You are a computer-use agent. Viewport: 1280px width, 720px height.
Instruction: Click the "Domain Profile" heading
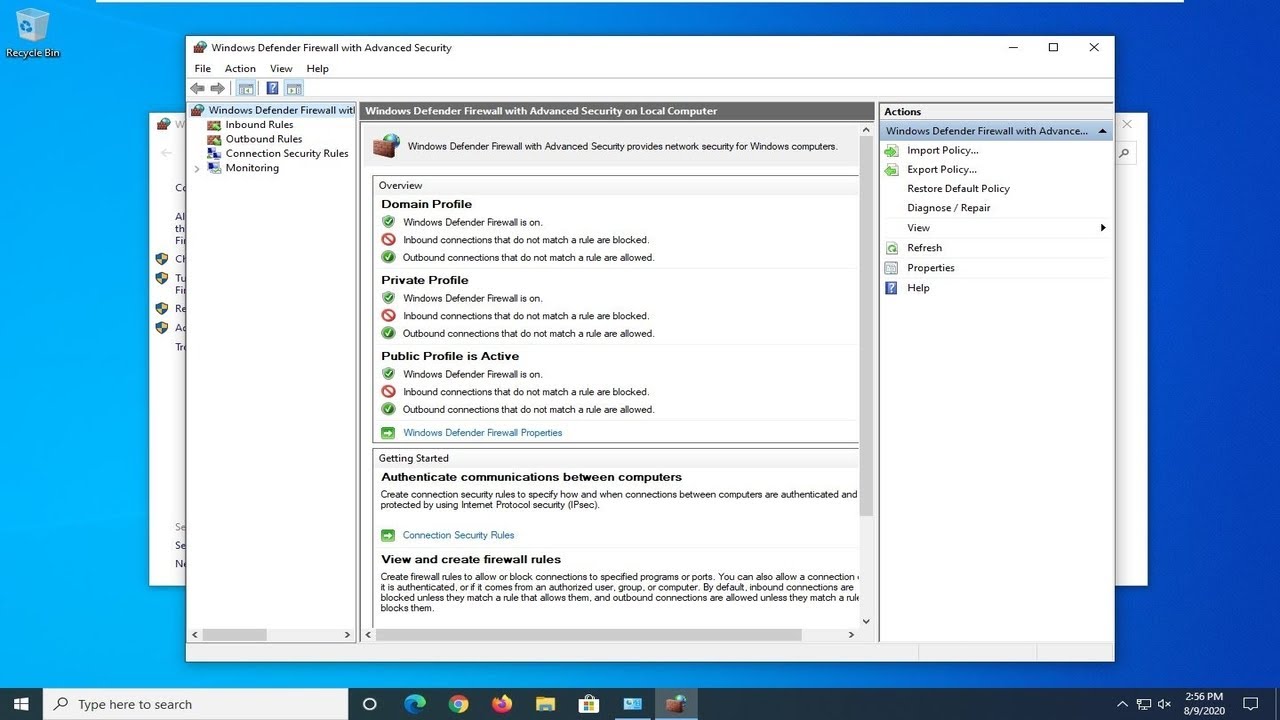click(x=426, y=204)
